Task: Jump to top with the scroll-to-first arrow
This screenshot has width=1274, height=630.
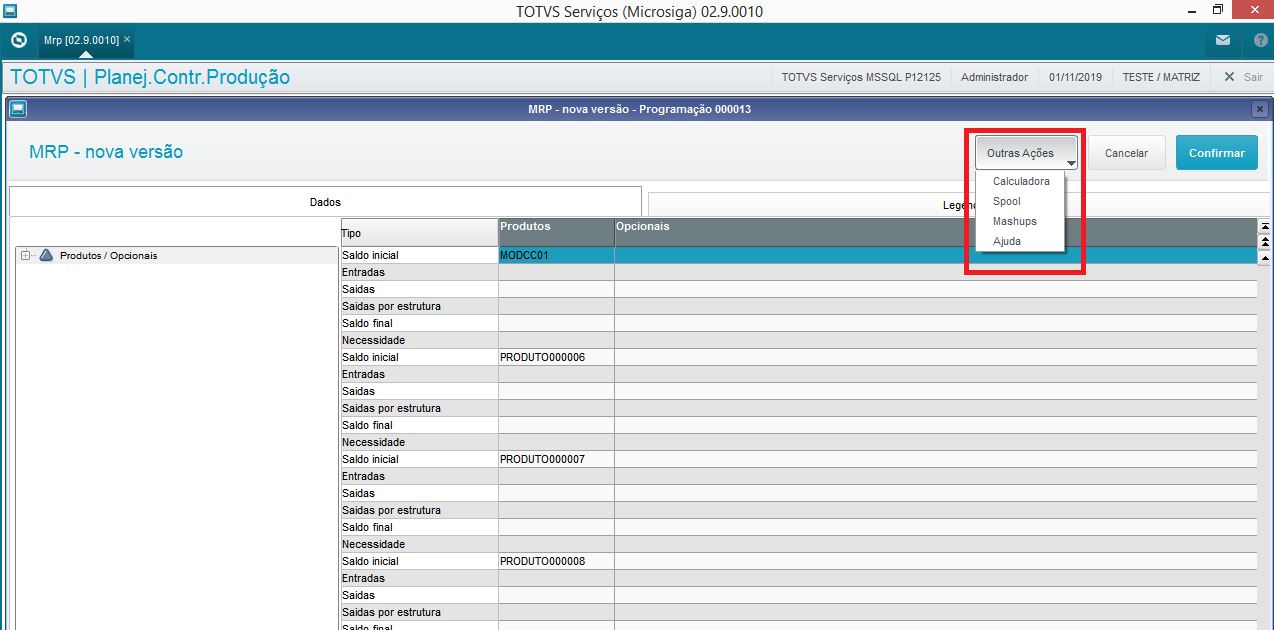Action: click(1265, 226)
